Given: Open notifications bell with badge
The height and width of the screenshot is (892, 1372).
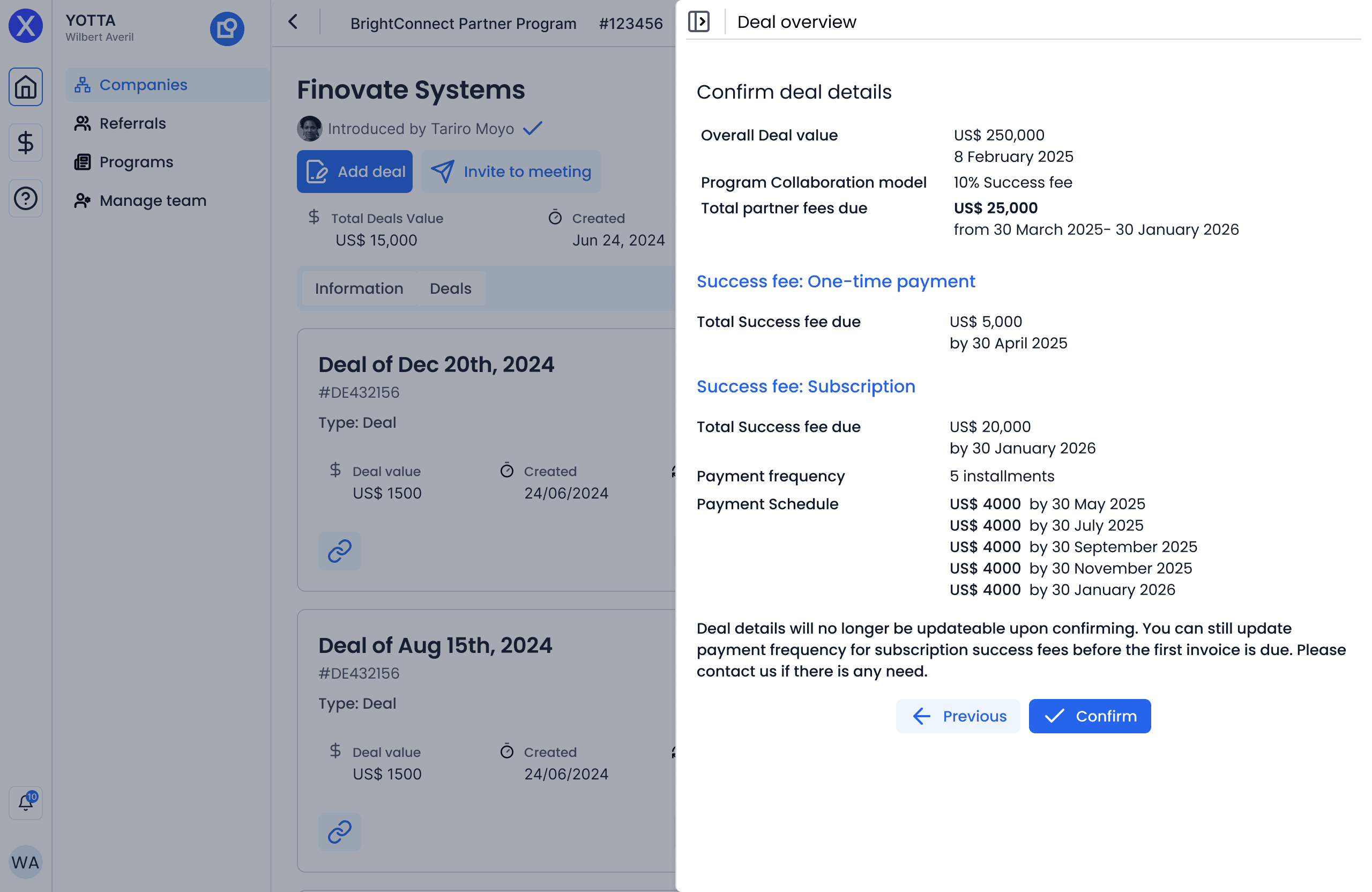Looking at the screenshot, I should [25, 802].
